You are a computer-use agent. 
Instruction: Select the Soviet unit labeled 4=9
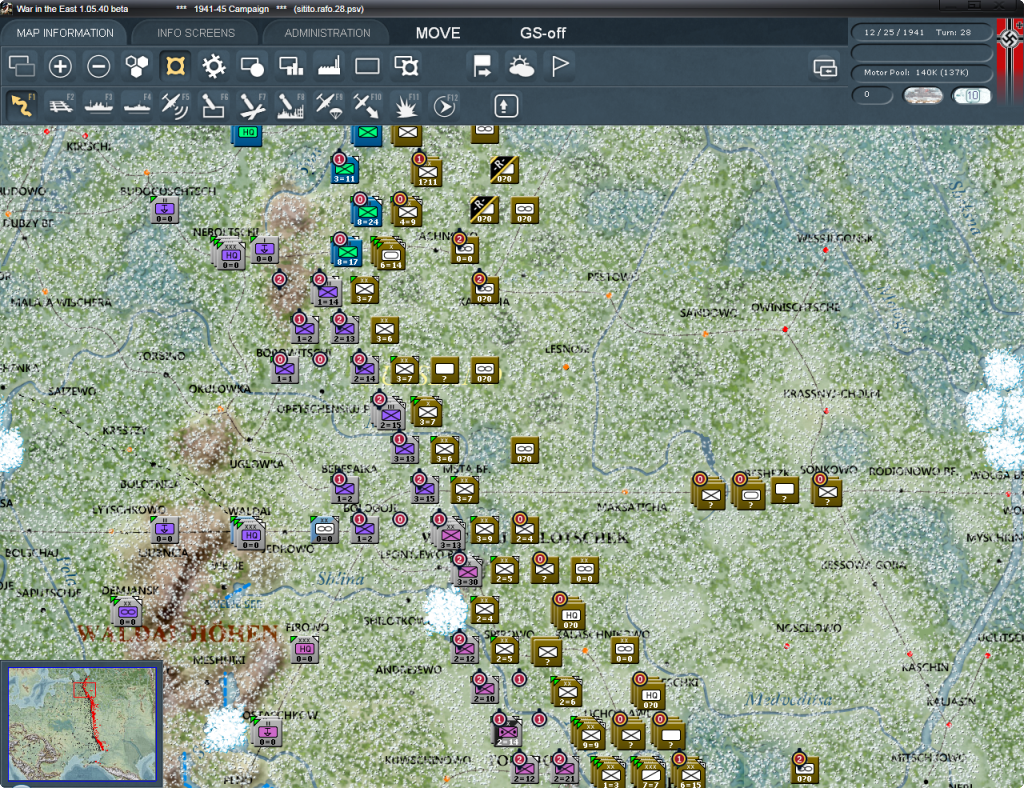(x=408, y=213)
